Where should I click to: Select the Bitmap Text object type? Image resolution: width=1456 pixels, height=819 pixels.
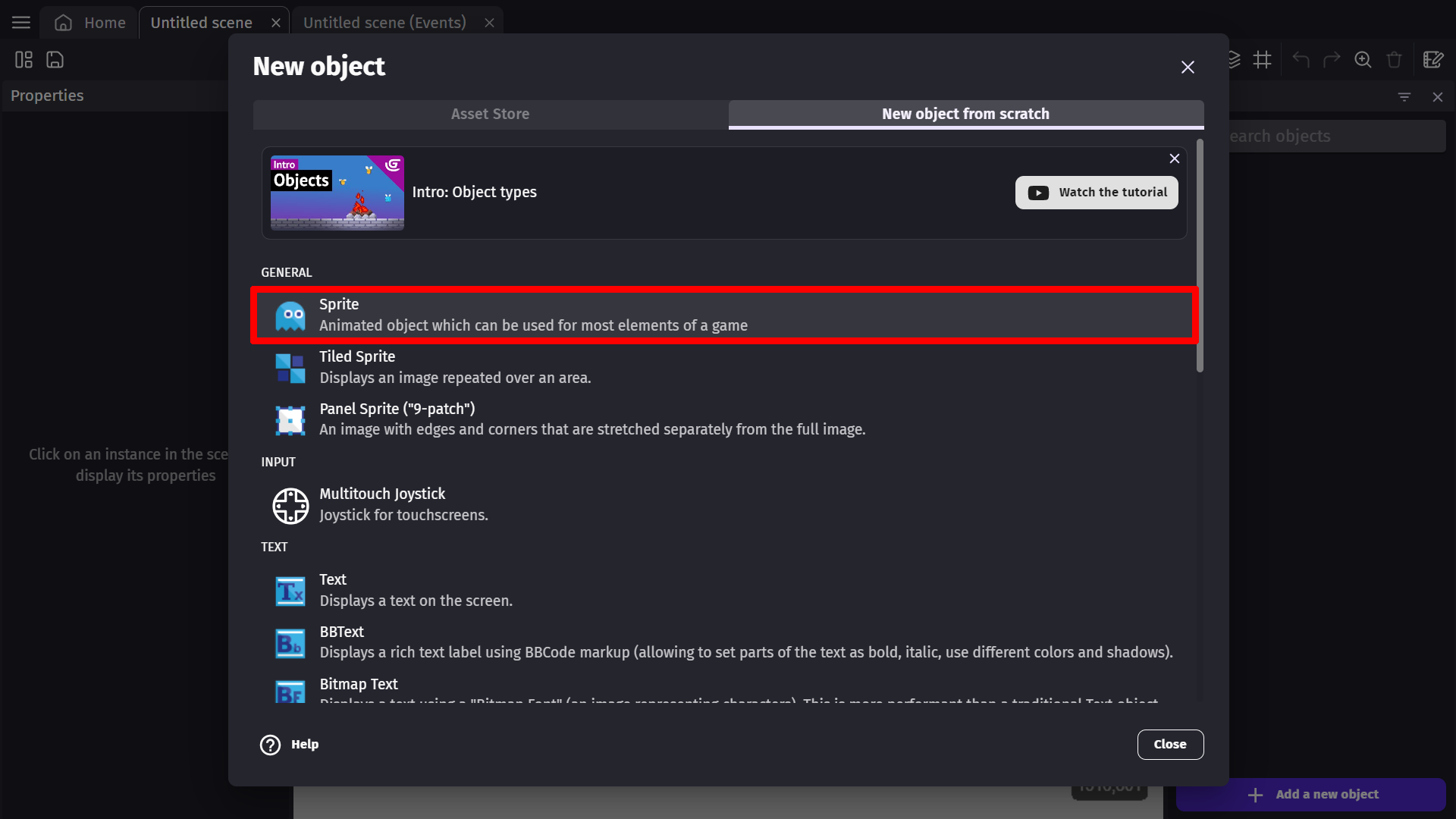click(357, 684)
